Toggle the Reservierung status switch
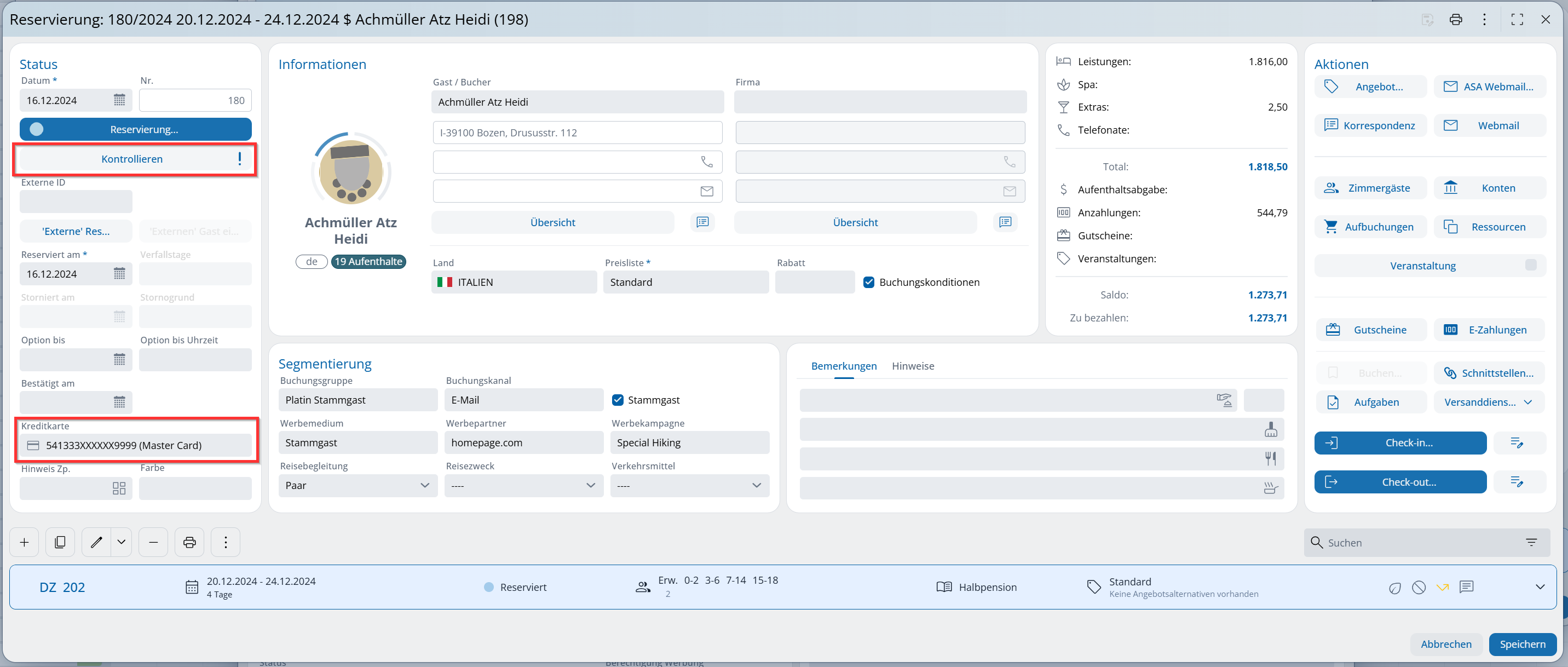 click(x=37, y=129)
